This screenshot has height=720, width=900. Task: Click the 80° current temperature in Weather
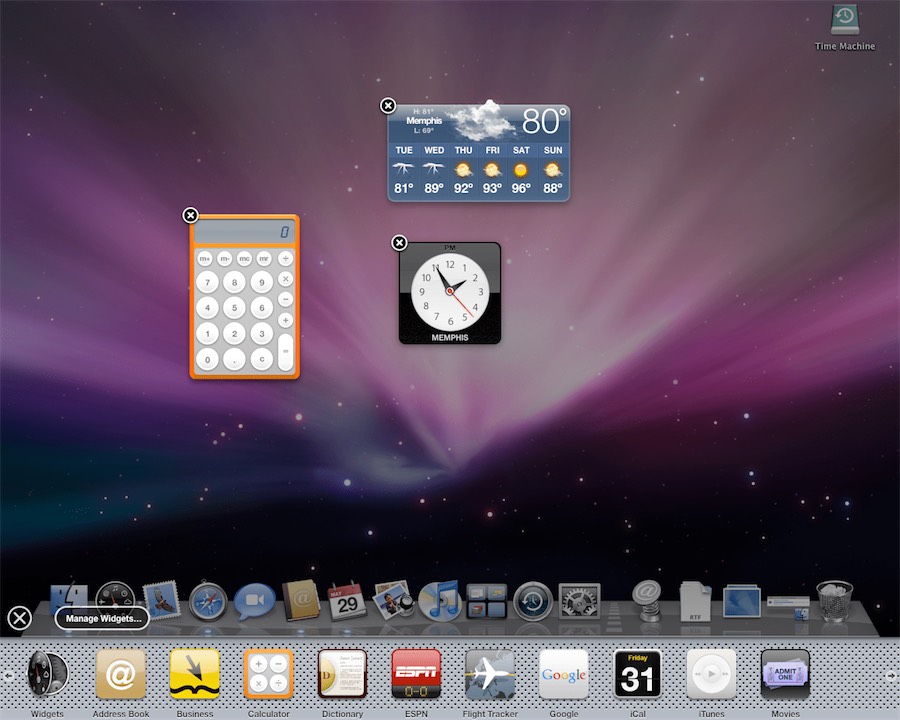click(544, 121)
